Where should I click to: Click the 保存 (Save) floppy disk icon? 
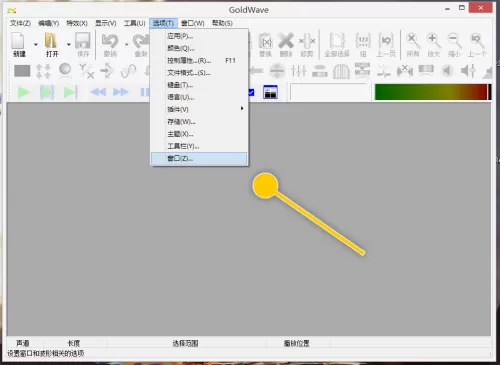coord(83,41)
